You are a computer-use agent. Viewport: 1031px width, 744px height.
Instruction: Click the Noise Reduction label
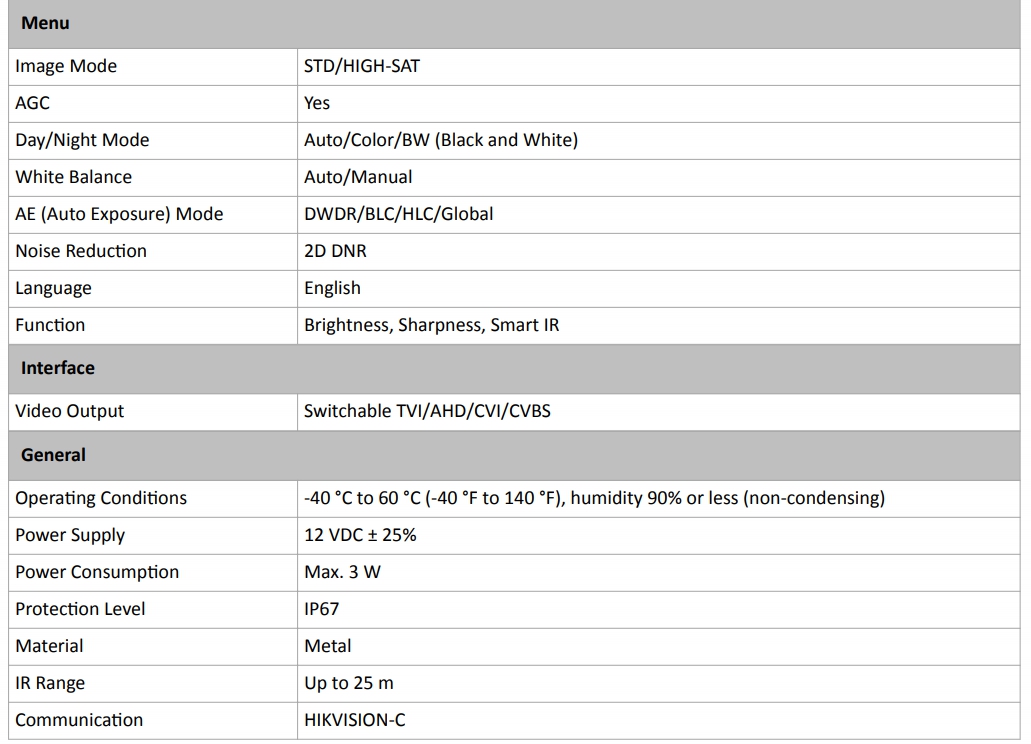pyautogui.click(x=81, y=251)
